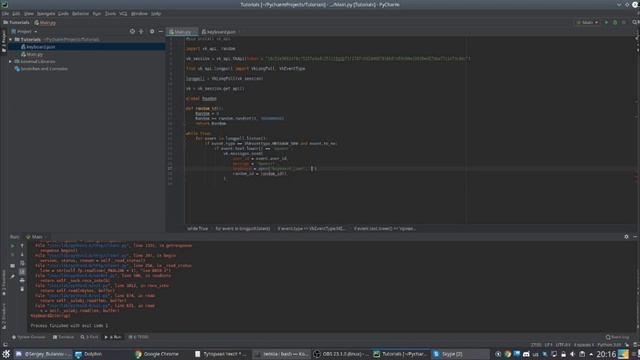Click Search Everywhere magnifier icon
640x360 pixels.
pyautogui.click(x=635, y=22)
